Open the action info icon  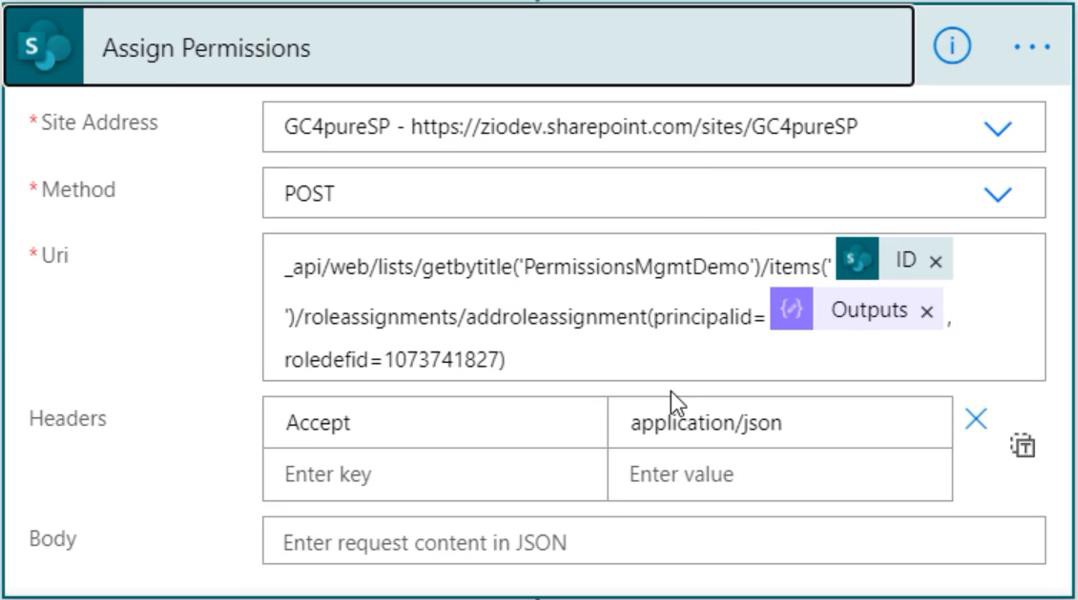coord(952,46)
